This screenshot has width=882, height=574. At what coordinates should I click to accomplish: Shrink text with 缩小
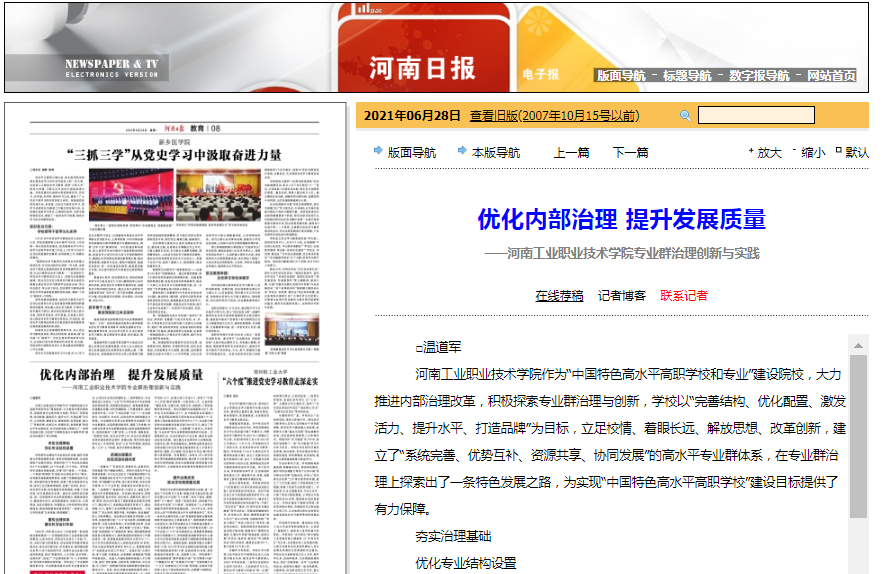coord(812,153)
